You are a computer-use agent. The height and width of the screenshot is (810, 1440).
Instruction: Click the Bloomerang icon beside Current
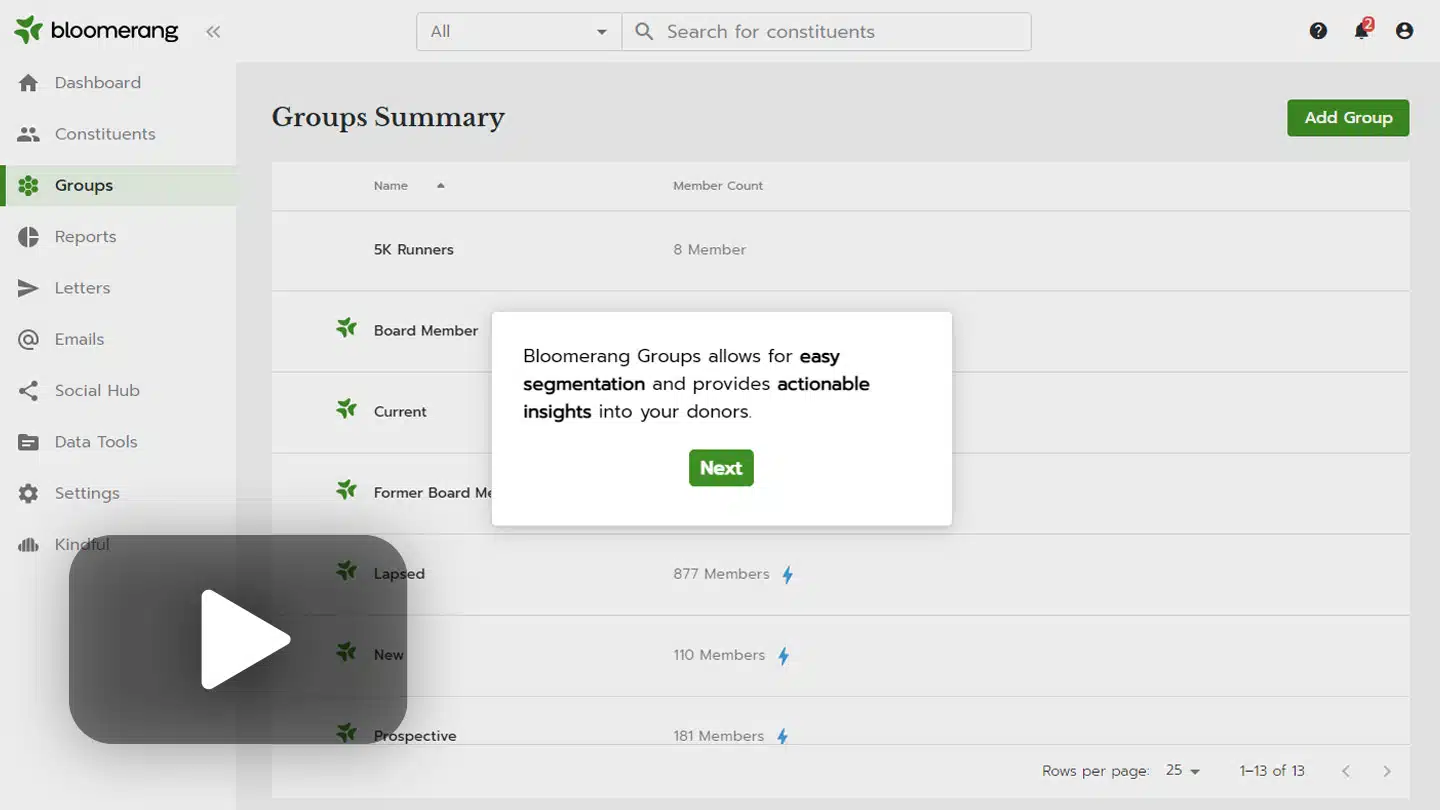[346, 409]
